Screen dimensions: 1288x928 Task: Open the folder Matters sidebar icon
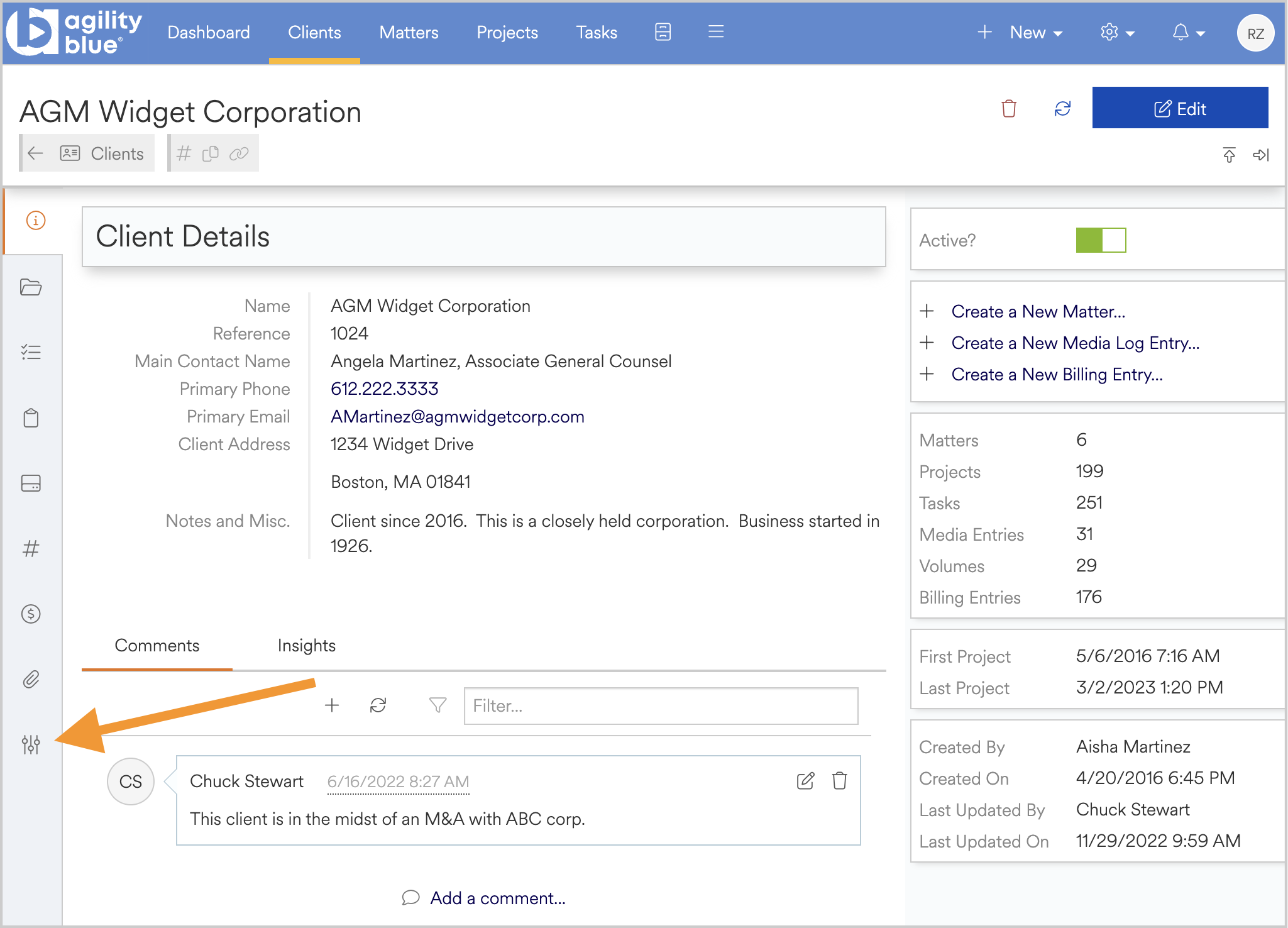[x=31, y=287]
